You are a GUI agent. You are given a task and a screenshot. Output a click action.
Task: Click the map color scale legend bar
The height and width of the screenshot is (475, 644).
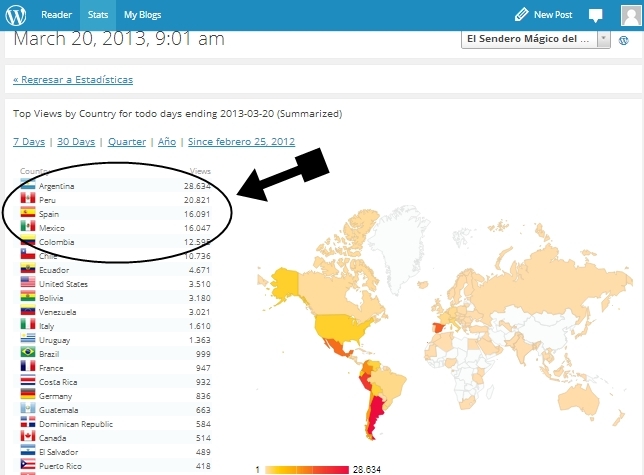(306, 468)
